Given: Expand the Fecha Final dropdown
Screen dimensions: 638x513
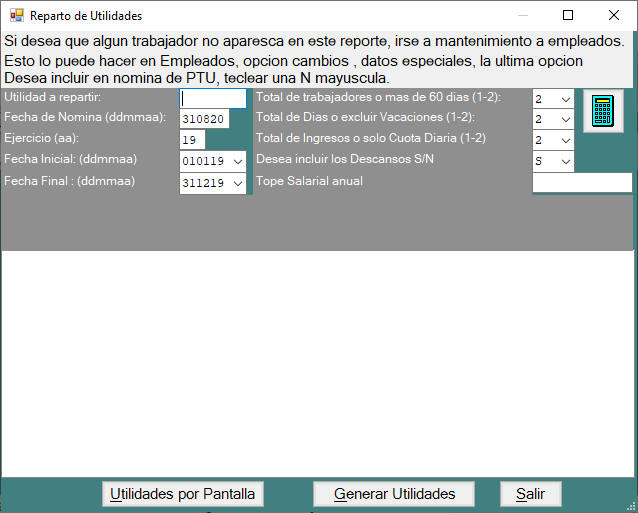Looking at the screenshot, I should tap(237, 183).
